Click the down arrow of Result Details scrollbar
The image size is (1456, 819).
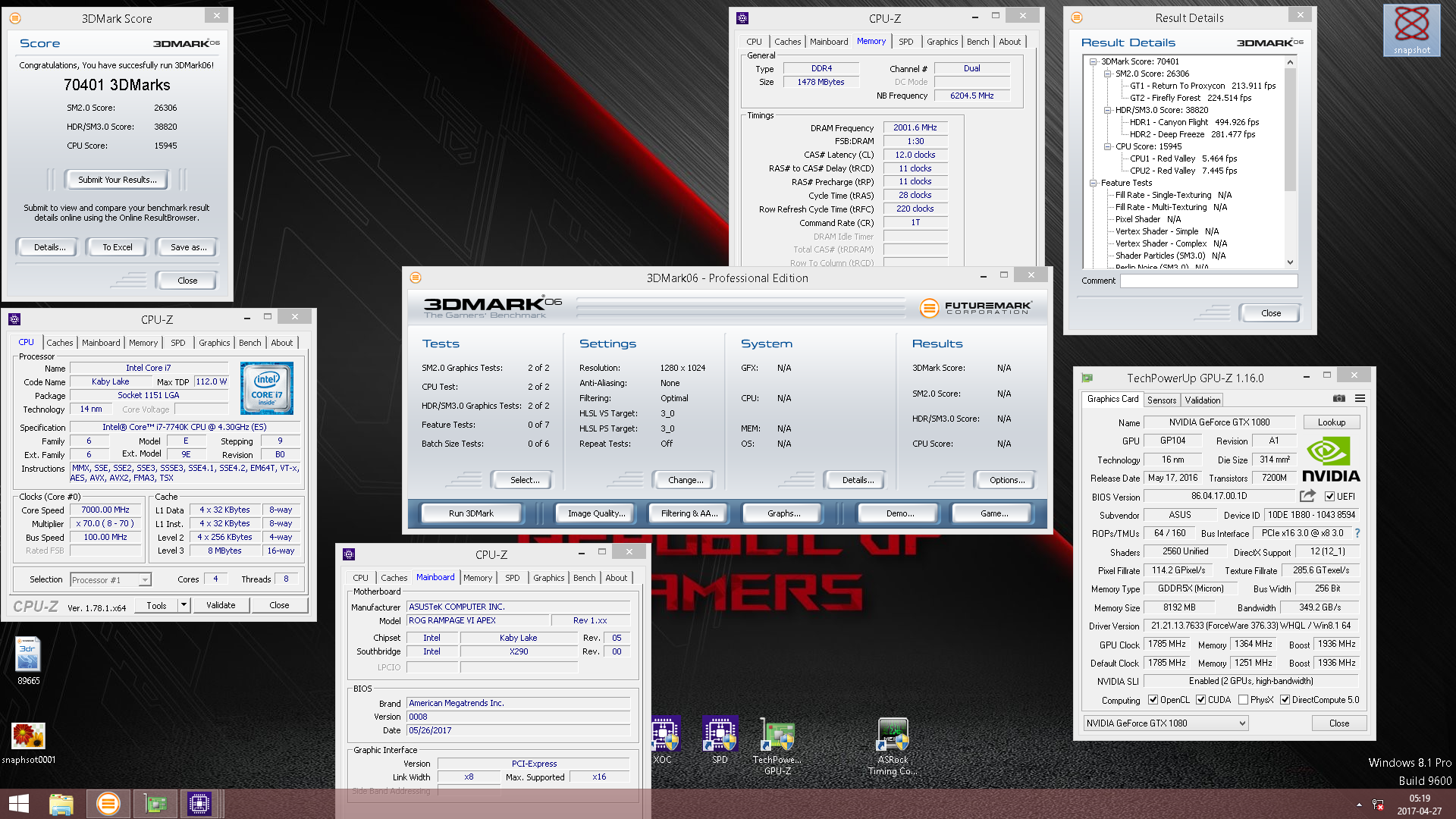pos(1290,262)
